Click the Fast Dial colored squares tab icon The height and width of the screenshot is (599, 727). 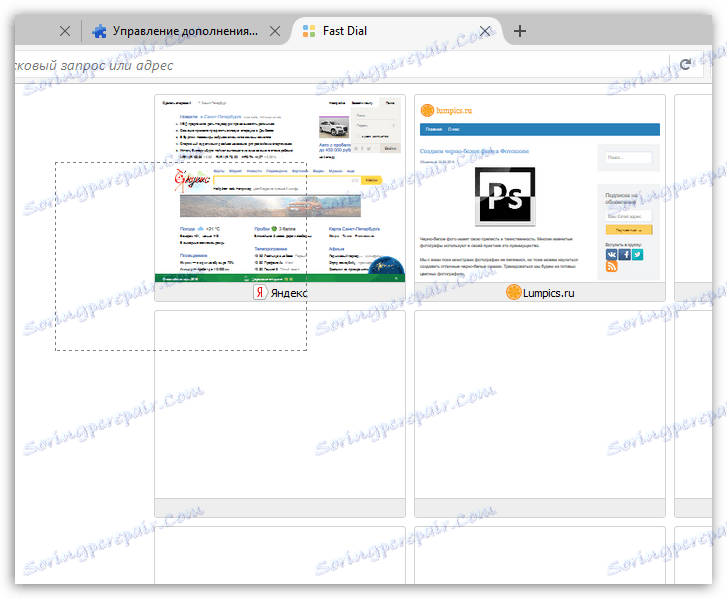point(309,31)
